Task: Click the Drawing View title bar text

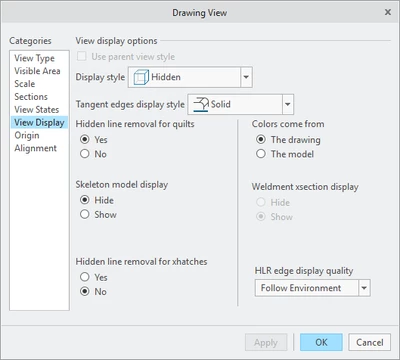Action: tap(200, 13)
